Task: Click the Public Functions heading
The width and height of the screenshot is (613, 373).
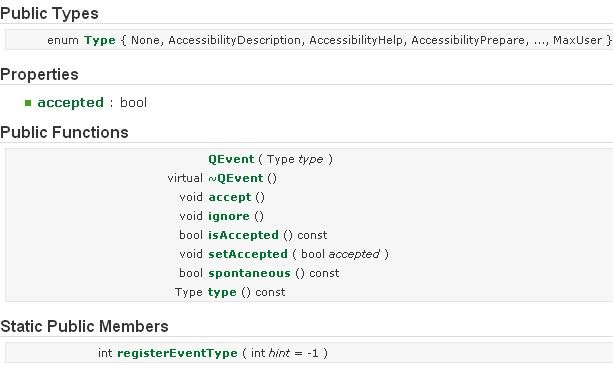Action: 64,132
